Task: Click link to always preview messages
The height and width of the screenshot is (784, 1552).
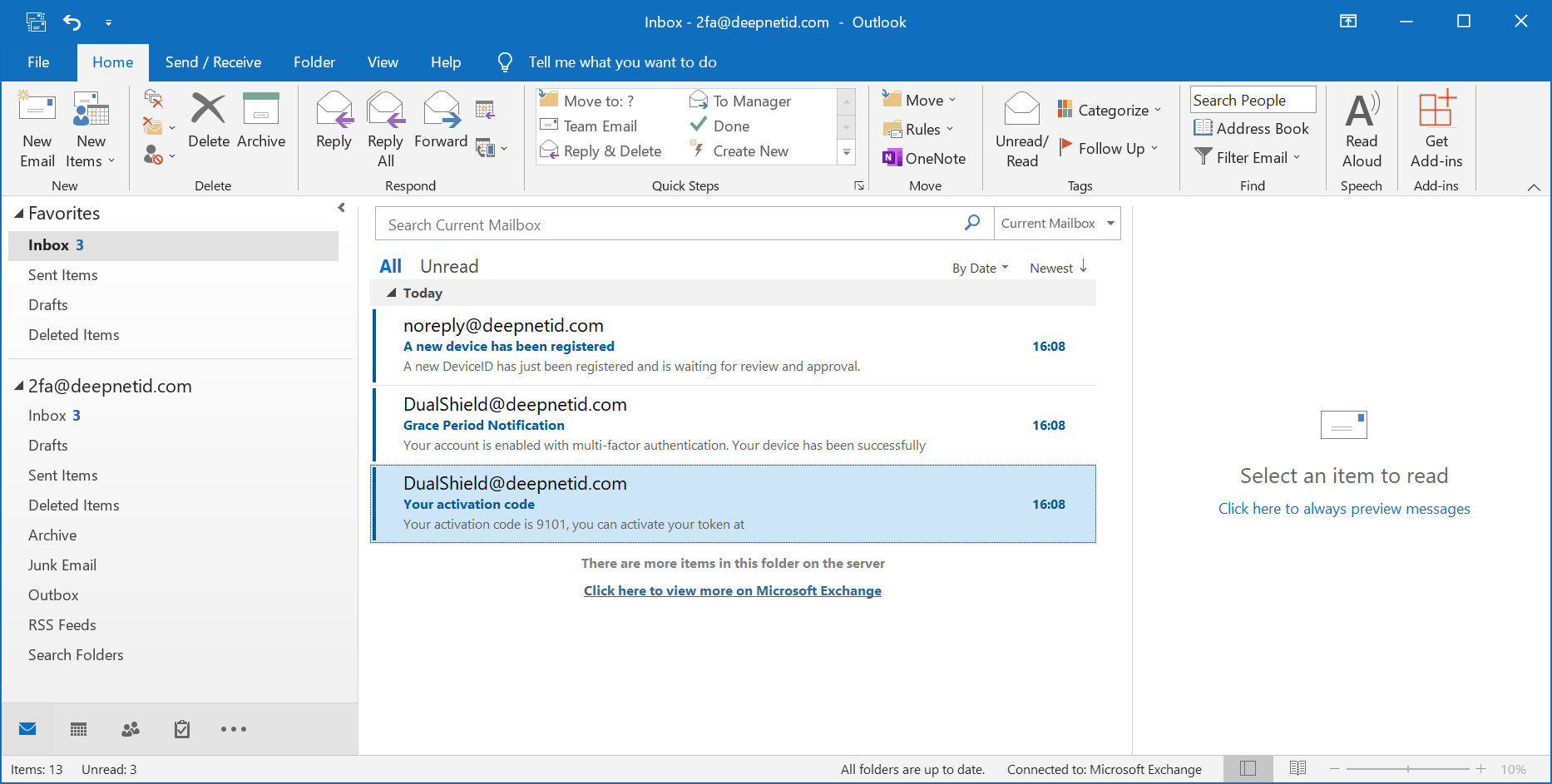Action: tap(1343, 509)
